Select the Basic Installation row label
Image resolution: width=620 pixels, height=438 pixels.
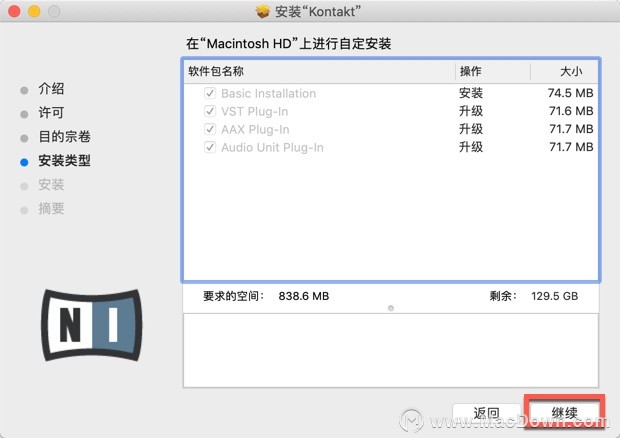(268, 94)
